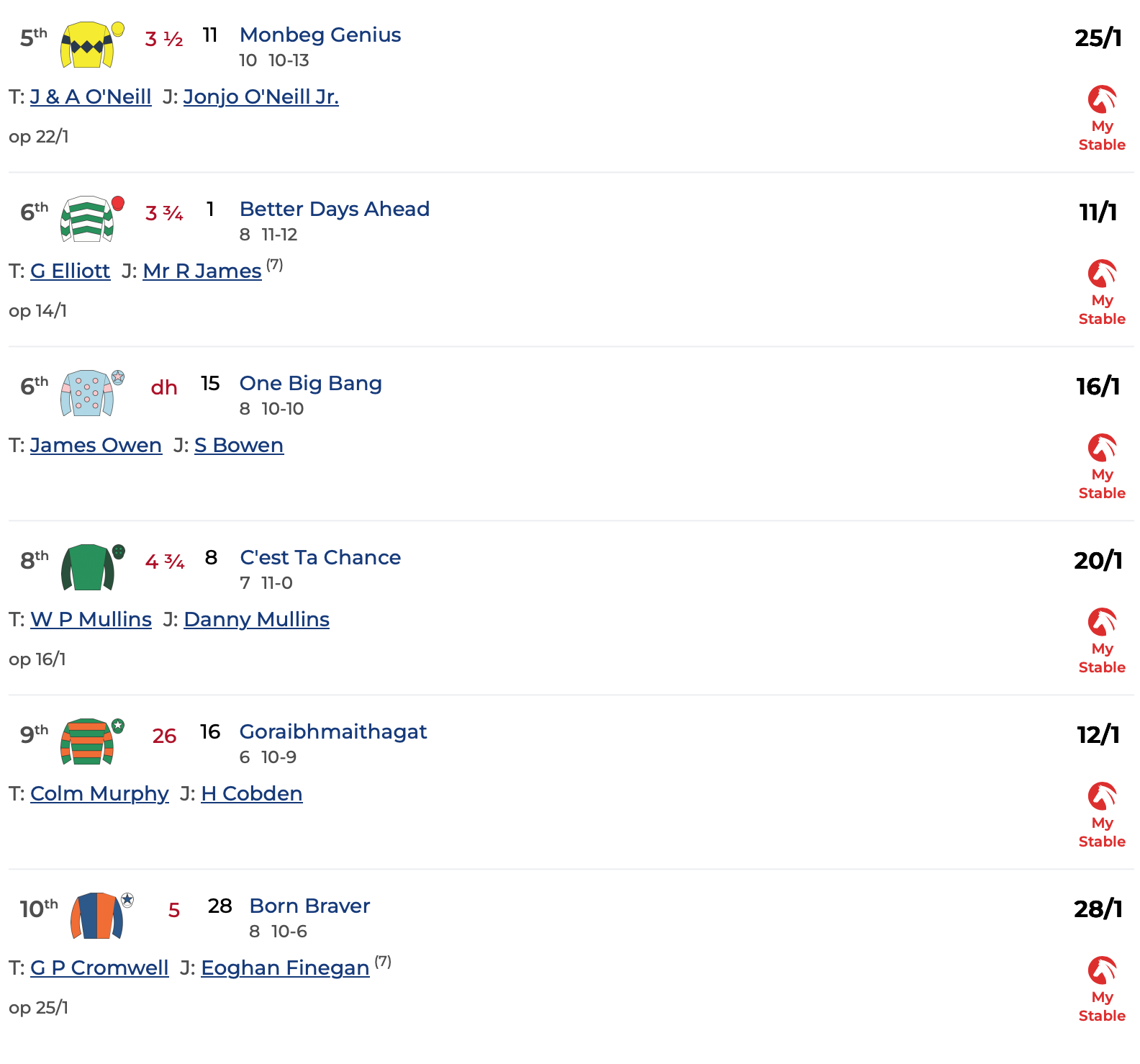Open trainer J & A O'Neill page

pyautogui.click(x=91, y=96)
